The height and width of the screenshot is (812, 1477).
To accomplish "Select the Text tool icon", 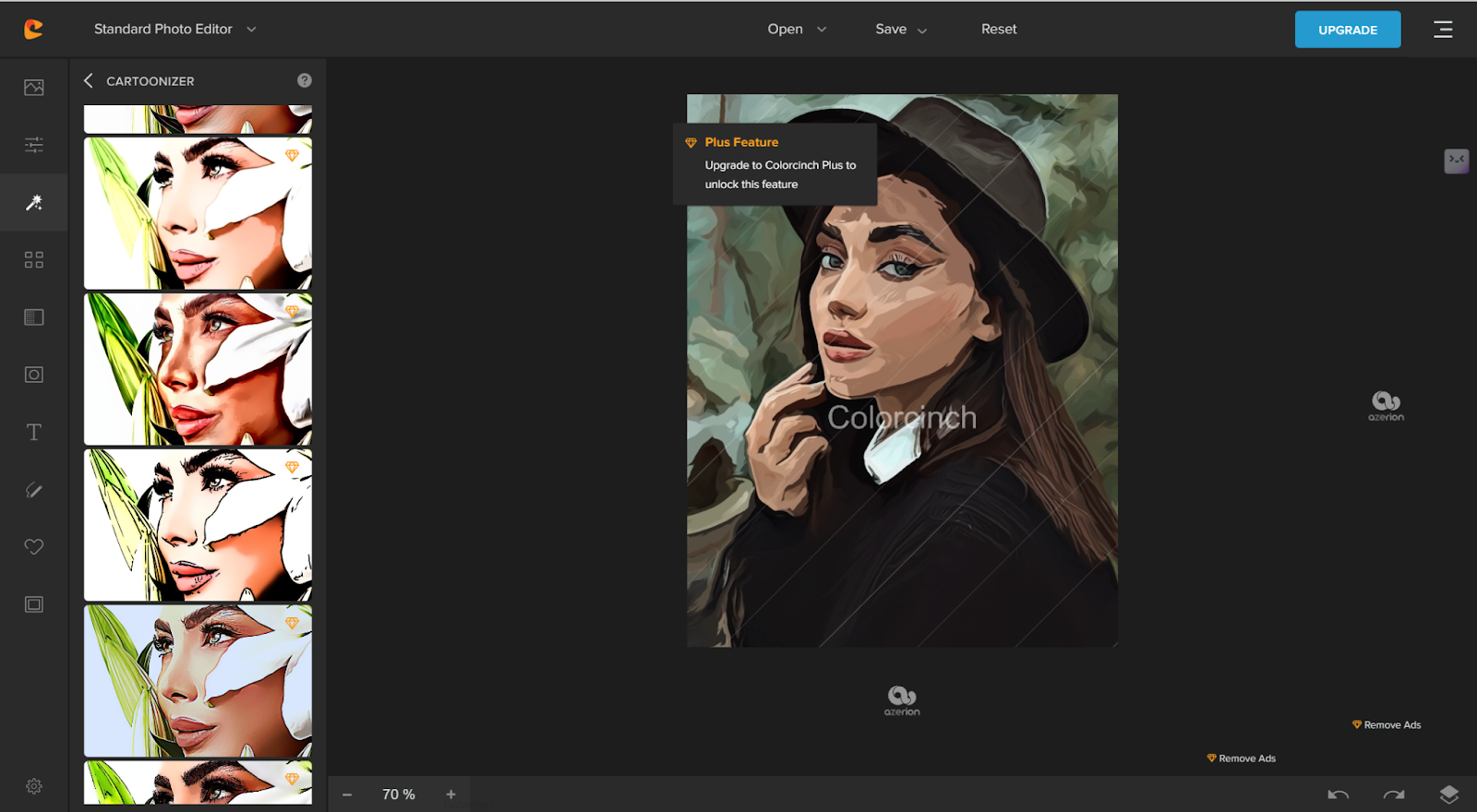I will (x=34, y=432).
